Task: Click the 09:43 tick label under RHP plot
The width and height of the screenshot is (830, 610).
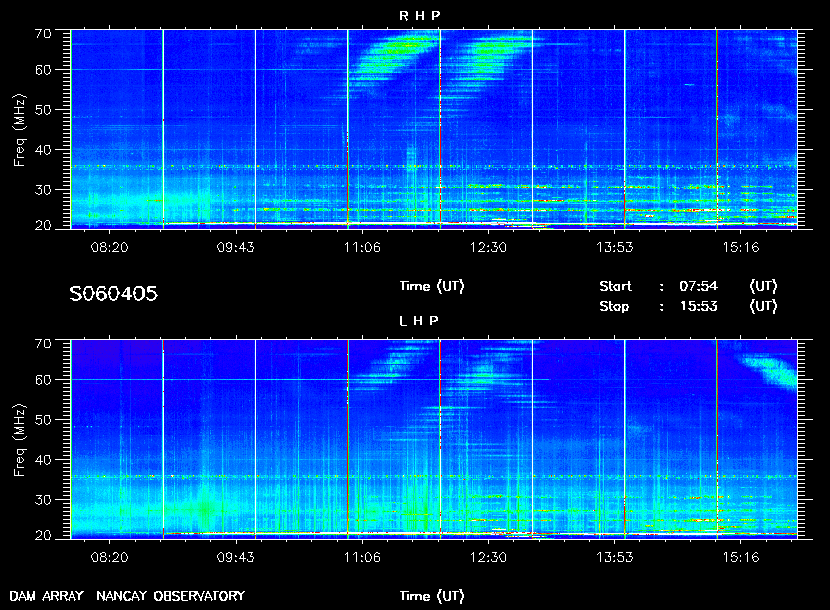Action: click(x=236, y=247)
